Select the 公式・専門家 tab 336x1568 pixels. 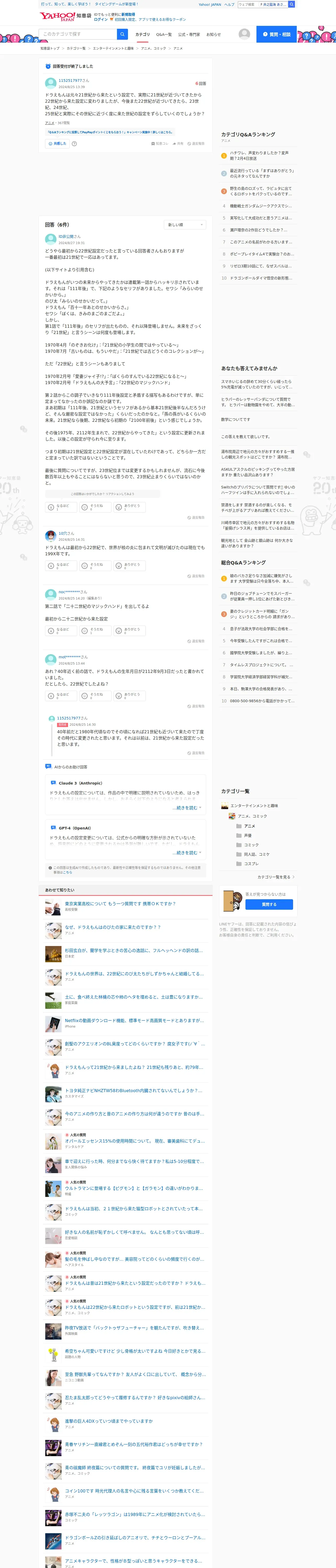pyautogui.click(x=189, y=35)
